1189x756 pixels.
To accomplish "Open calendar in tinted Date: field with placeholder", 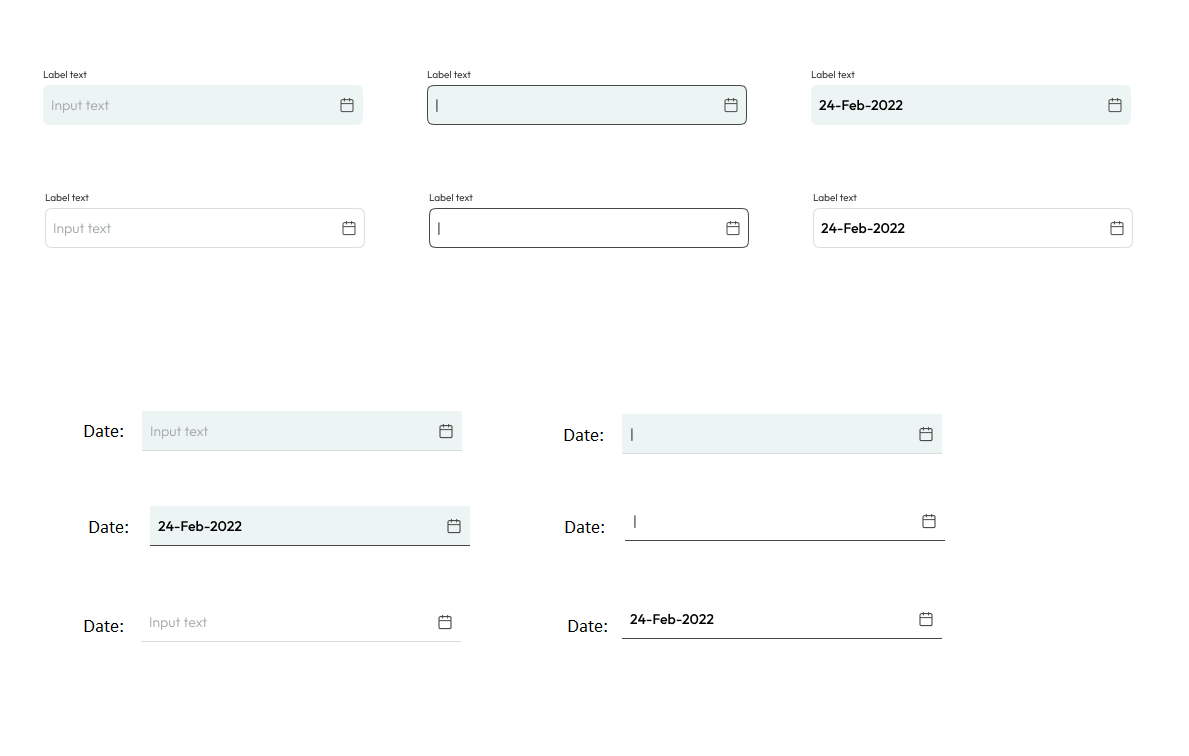I will (x=446, y=431).
